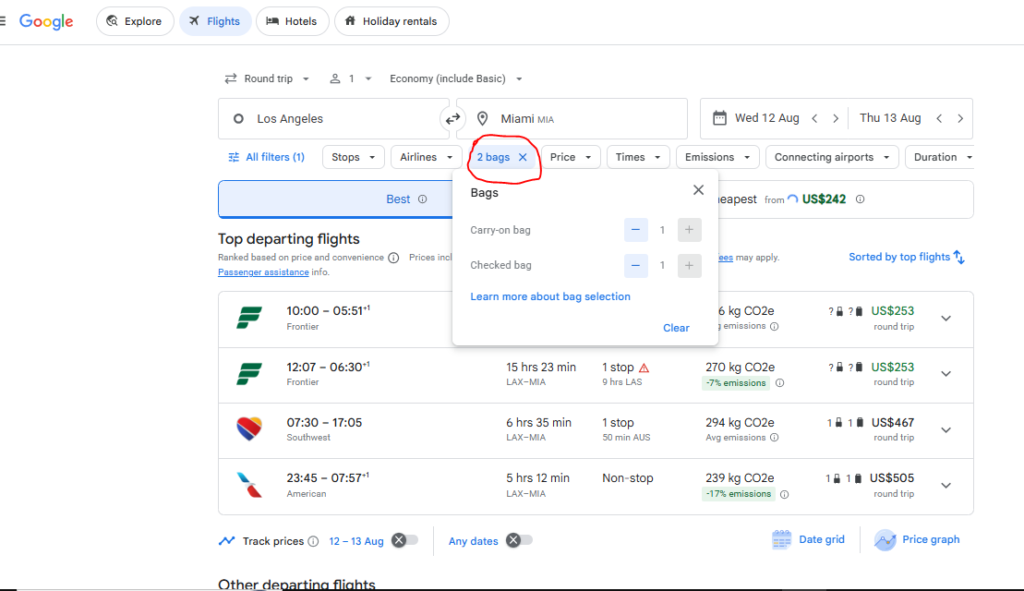Viewport: 1024px width, 591px height.
Task: Go to the Google logo homepage
Action: coord(46,22)
